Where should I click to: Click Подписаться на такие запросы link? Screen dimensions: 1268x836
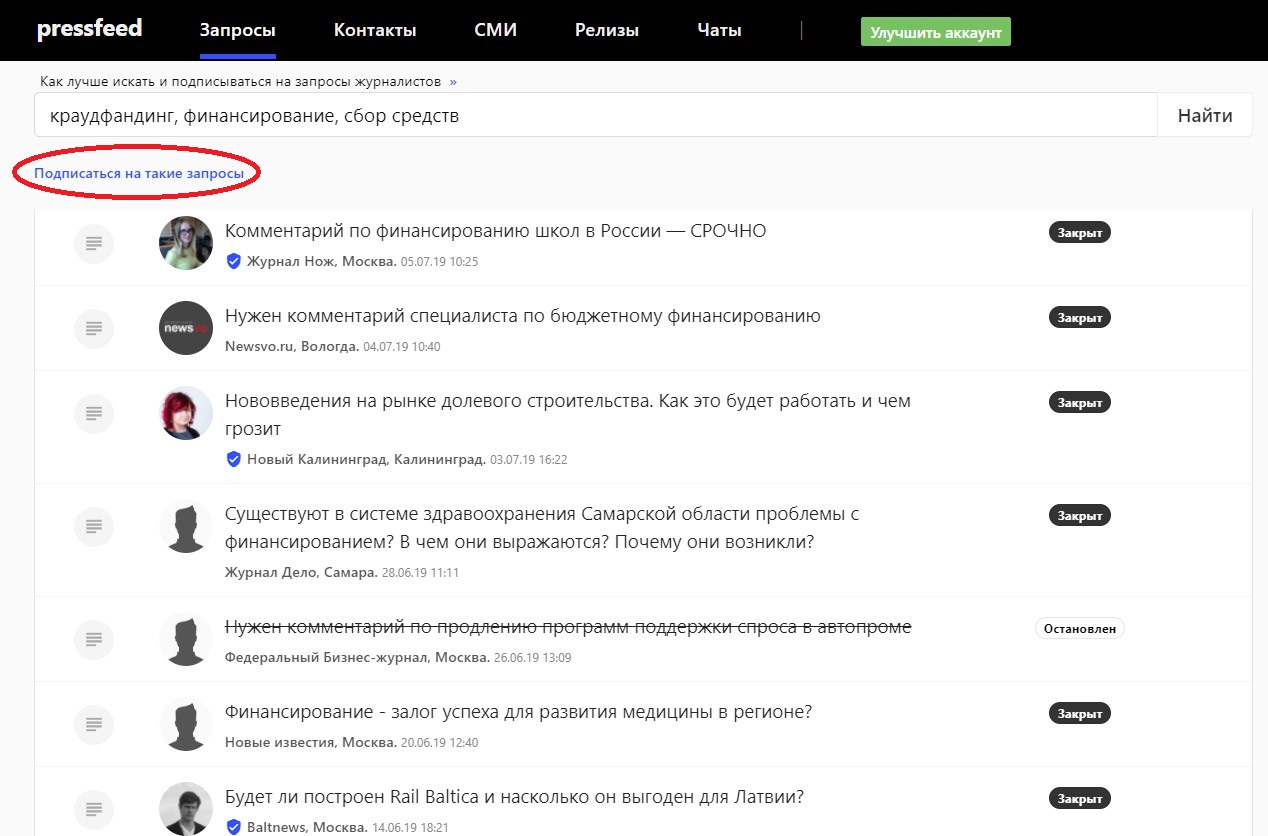click(139, 173)
